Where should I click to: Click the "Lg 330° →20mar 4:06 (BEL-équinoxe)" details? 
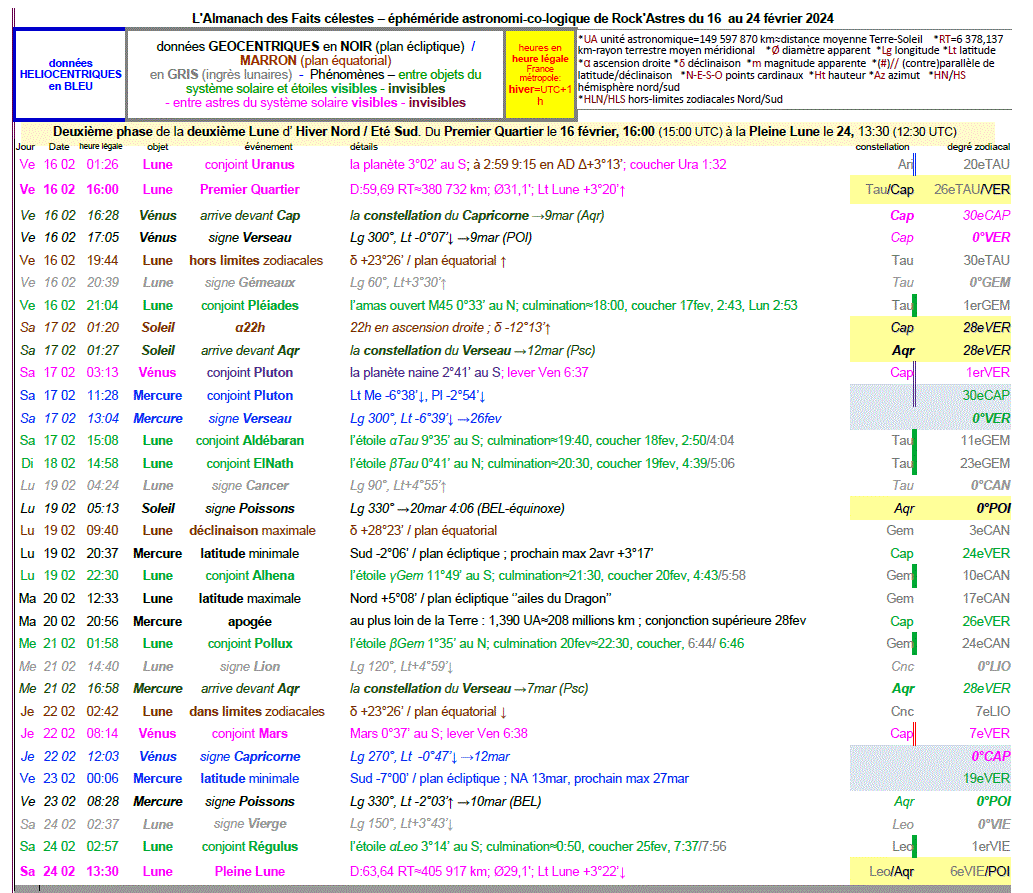(x=457, y=509)
